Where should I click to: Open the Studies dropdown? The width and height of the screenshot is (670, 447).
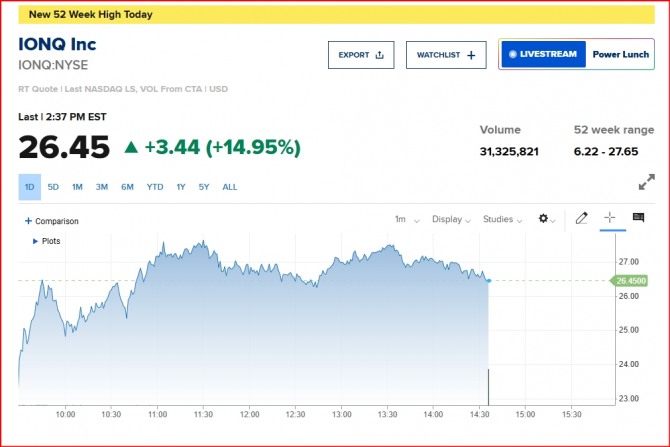(x=501, y=219)
